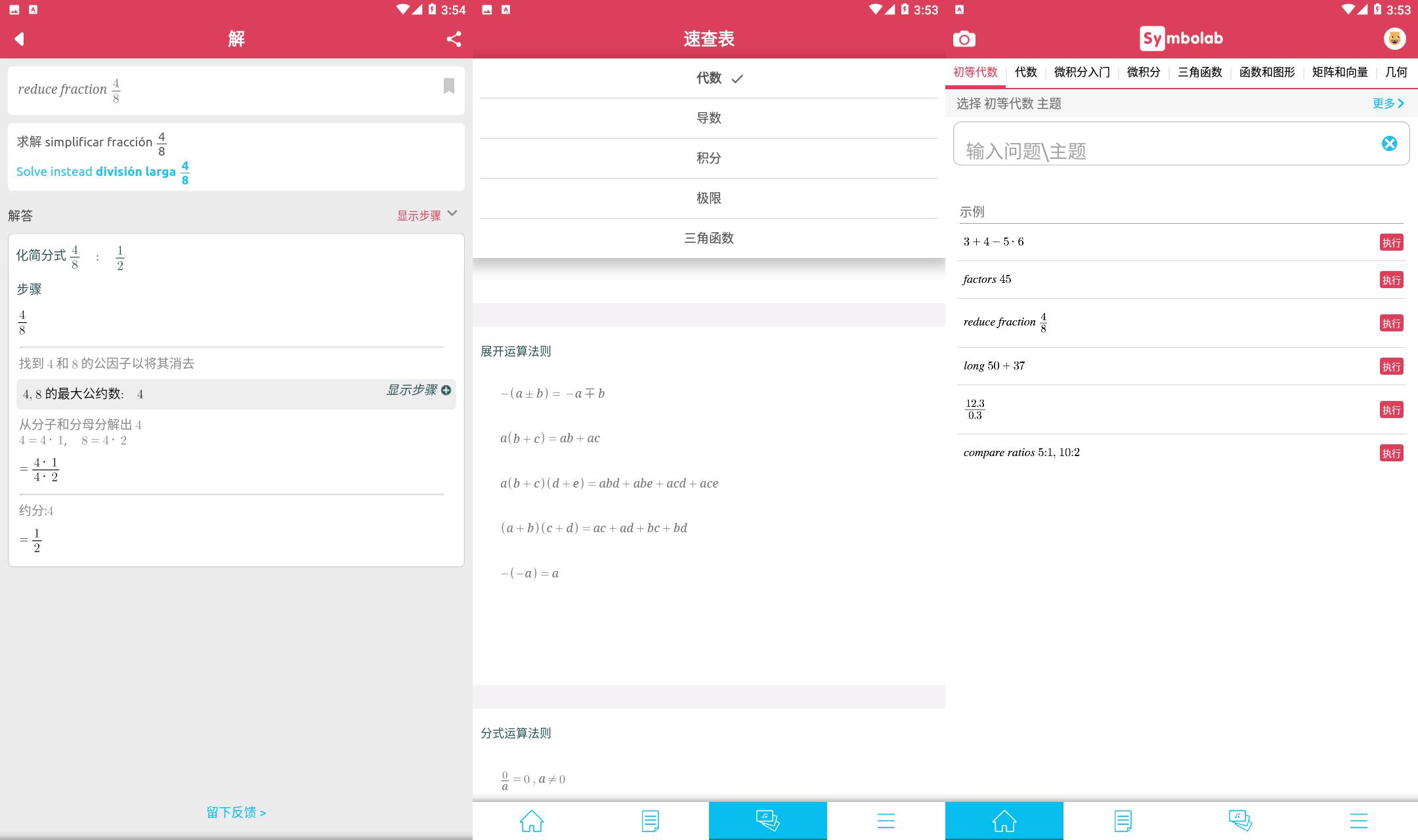Choose 导数 in cheat sheet list
Screen dimensions: 1418x840
(x=709, y=118)
